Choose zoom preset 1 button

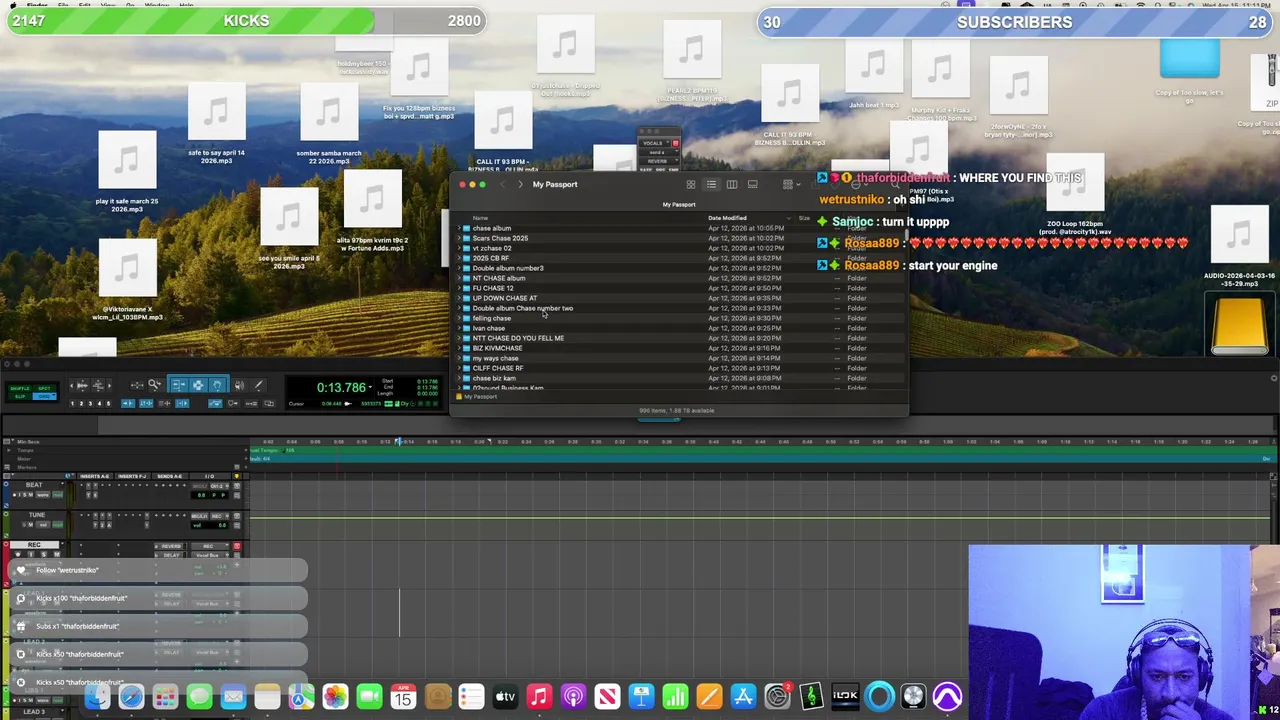72,403
